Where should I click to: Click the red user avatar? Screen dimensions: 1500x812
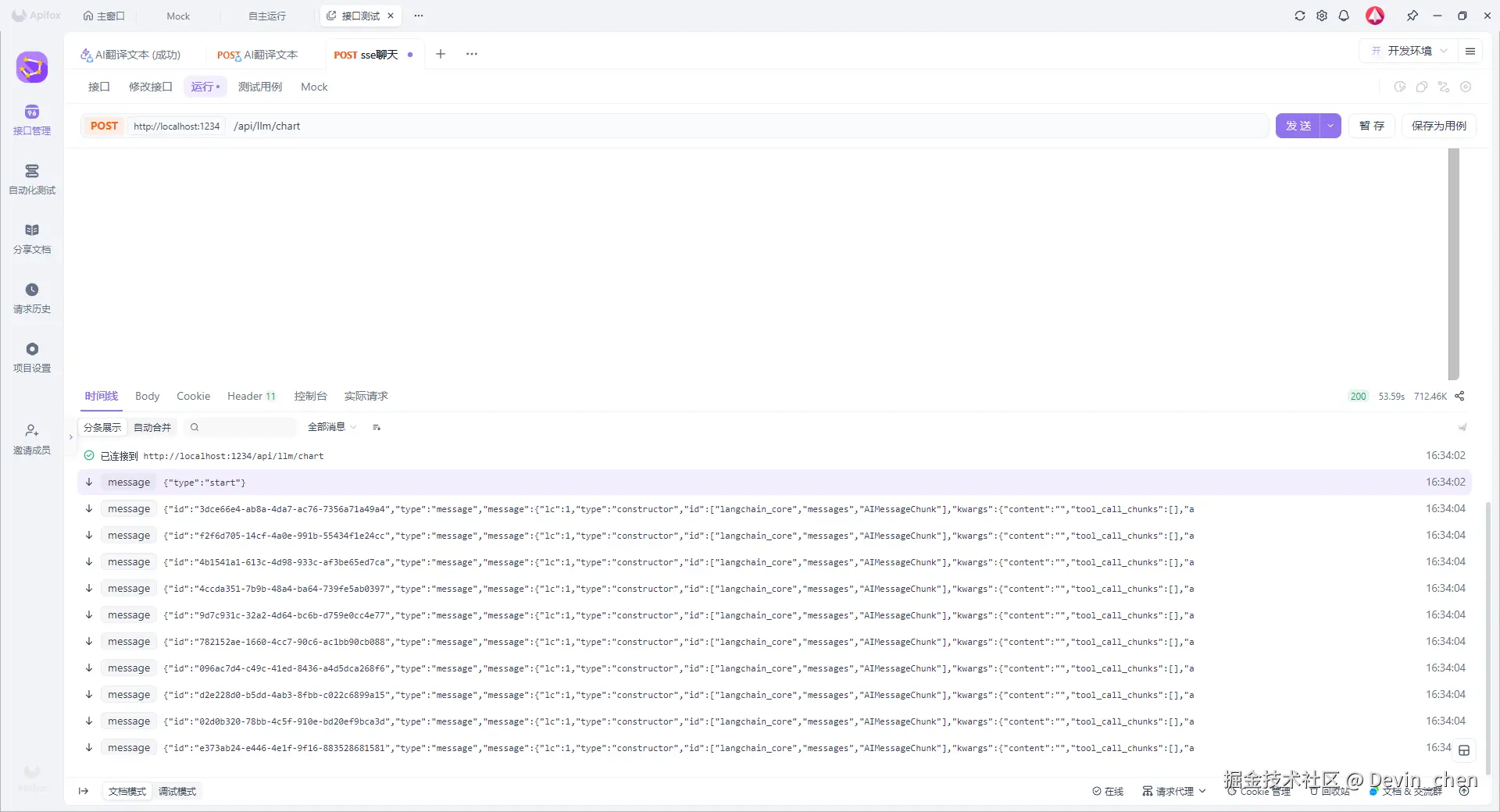pos(1375,16)
